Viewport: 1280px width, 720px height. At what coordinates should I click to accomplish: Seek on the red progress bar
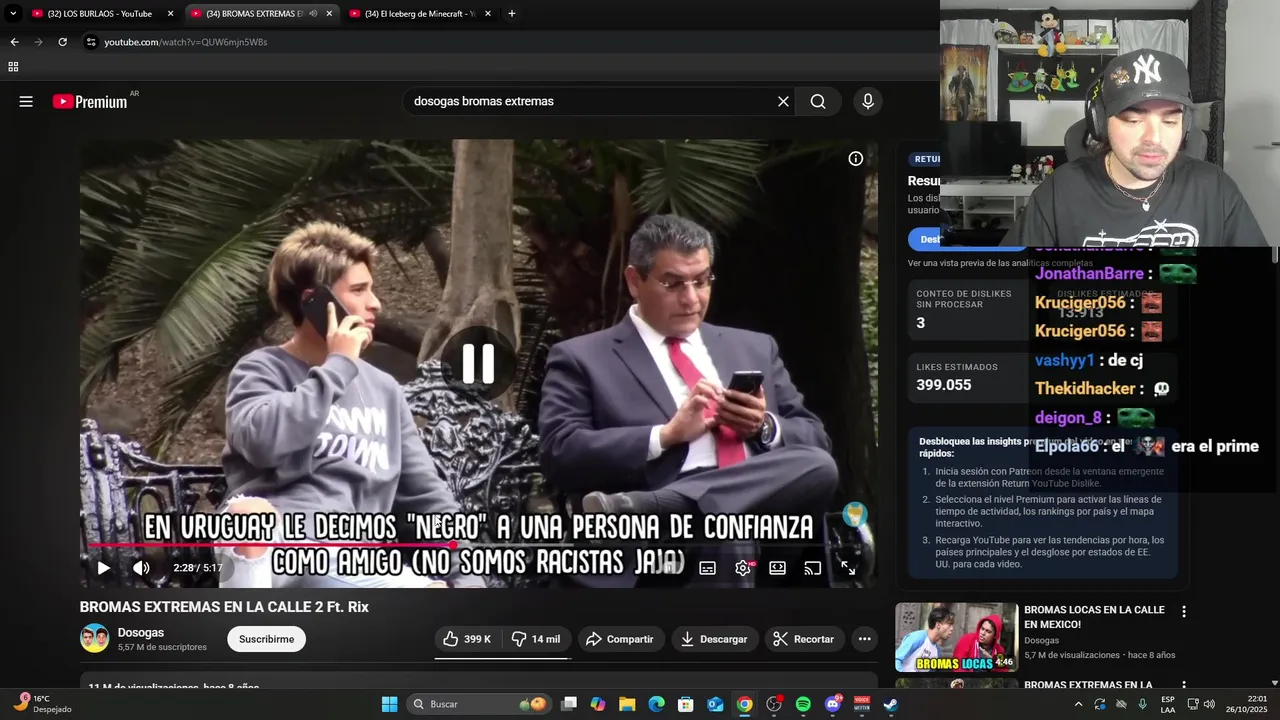click(478, 545)
